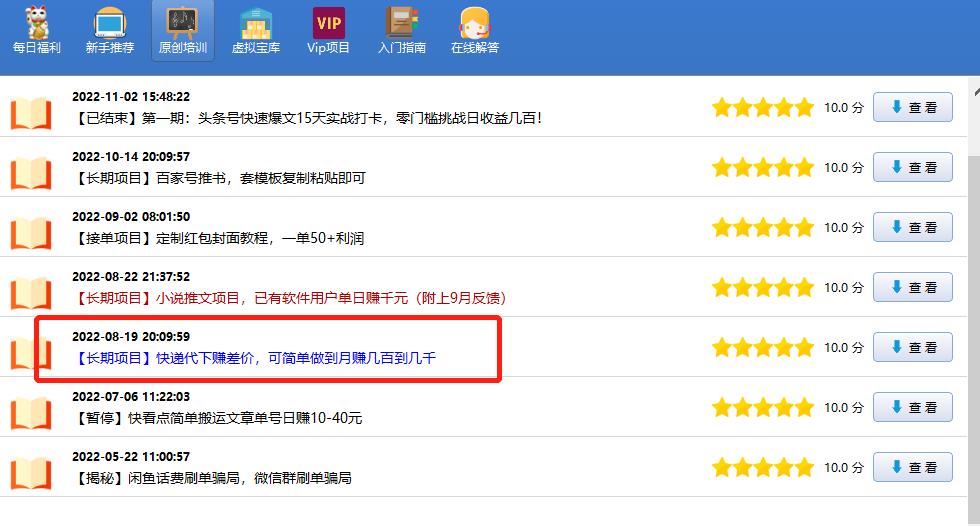Click star rating of 头条号快速爆文 row
The image size is (980, 526).
pyautogui.click(x=762, y=107)
